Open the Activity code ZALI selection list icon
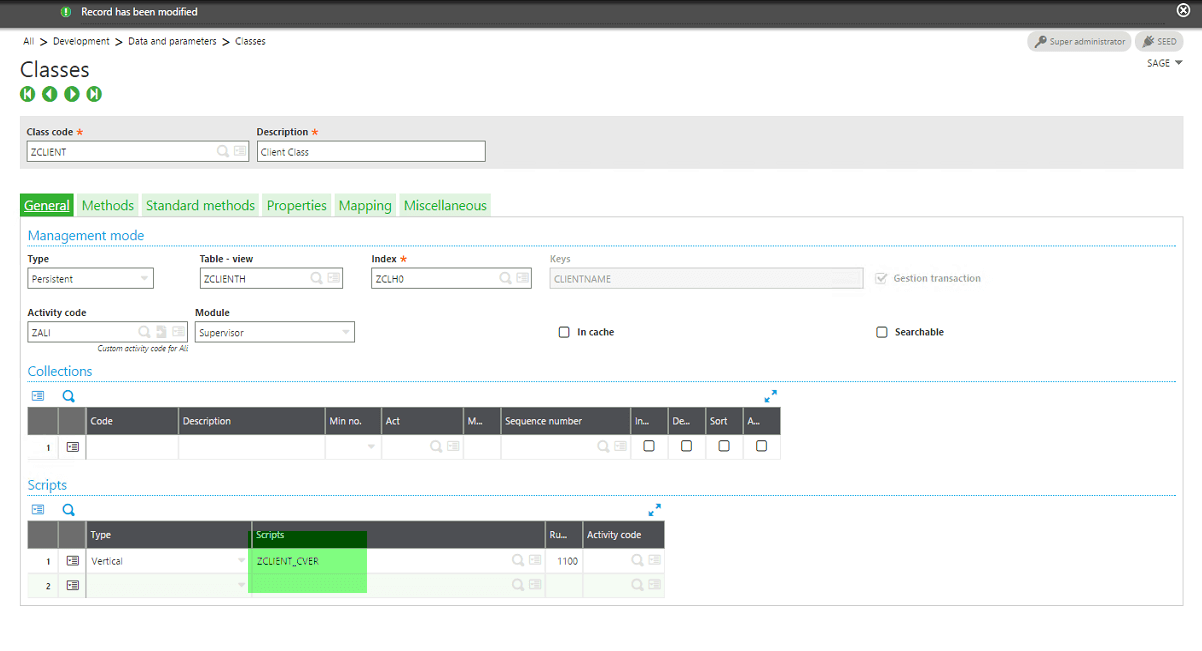The height and width of the screenshot is (651, 1202). 178,332
